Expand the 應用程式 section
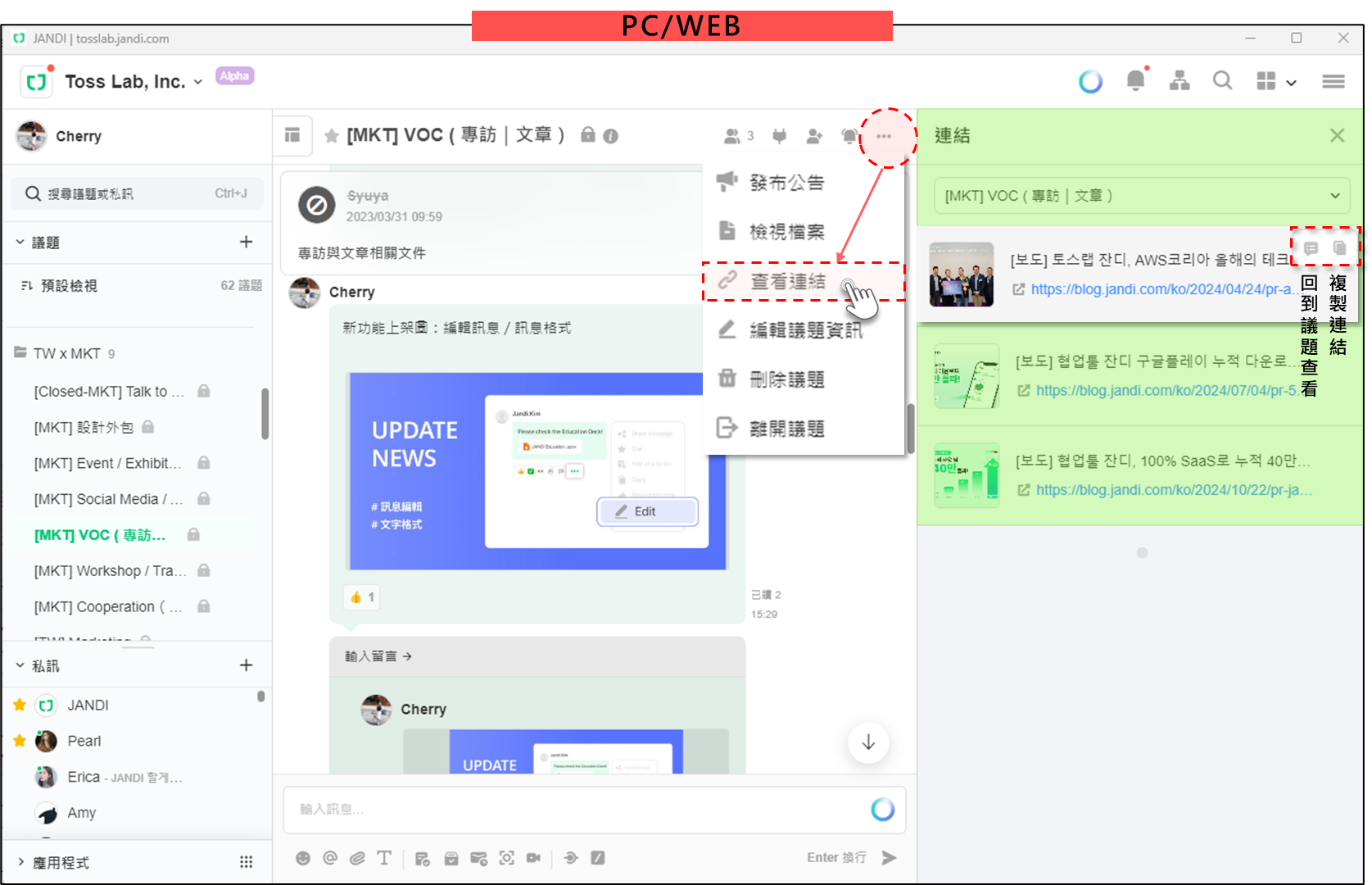Viewport: 1372px width, 885px height. pos(20,862)
